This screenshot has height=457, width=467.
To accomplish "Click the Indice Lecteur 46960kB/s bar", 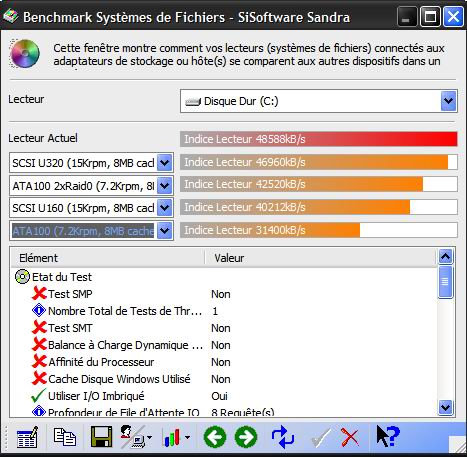I will pyautogui.click(x=319, y=162).
